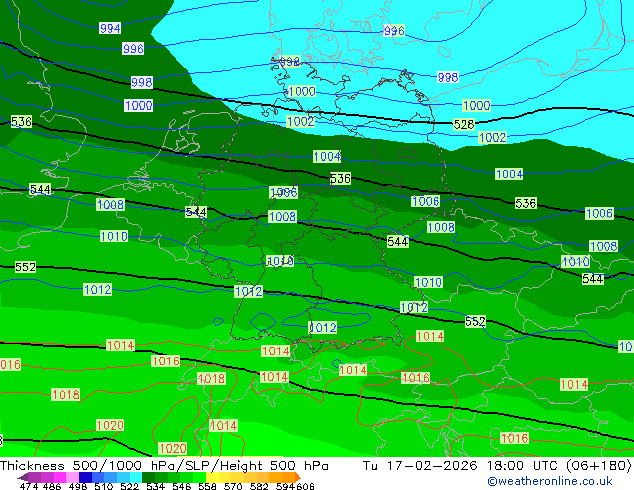Select the 528 height contour label
The width and height of the screenshot is (634, 490).
463,125
